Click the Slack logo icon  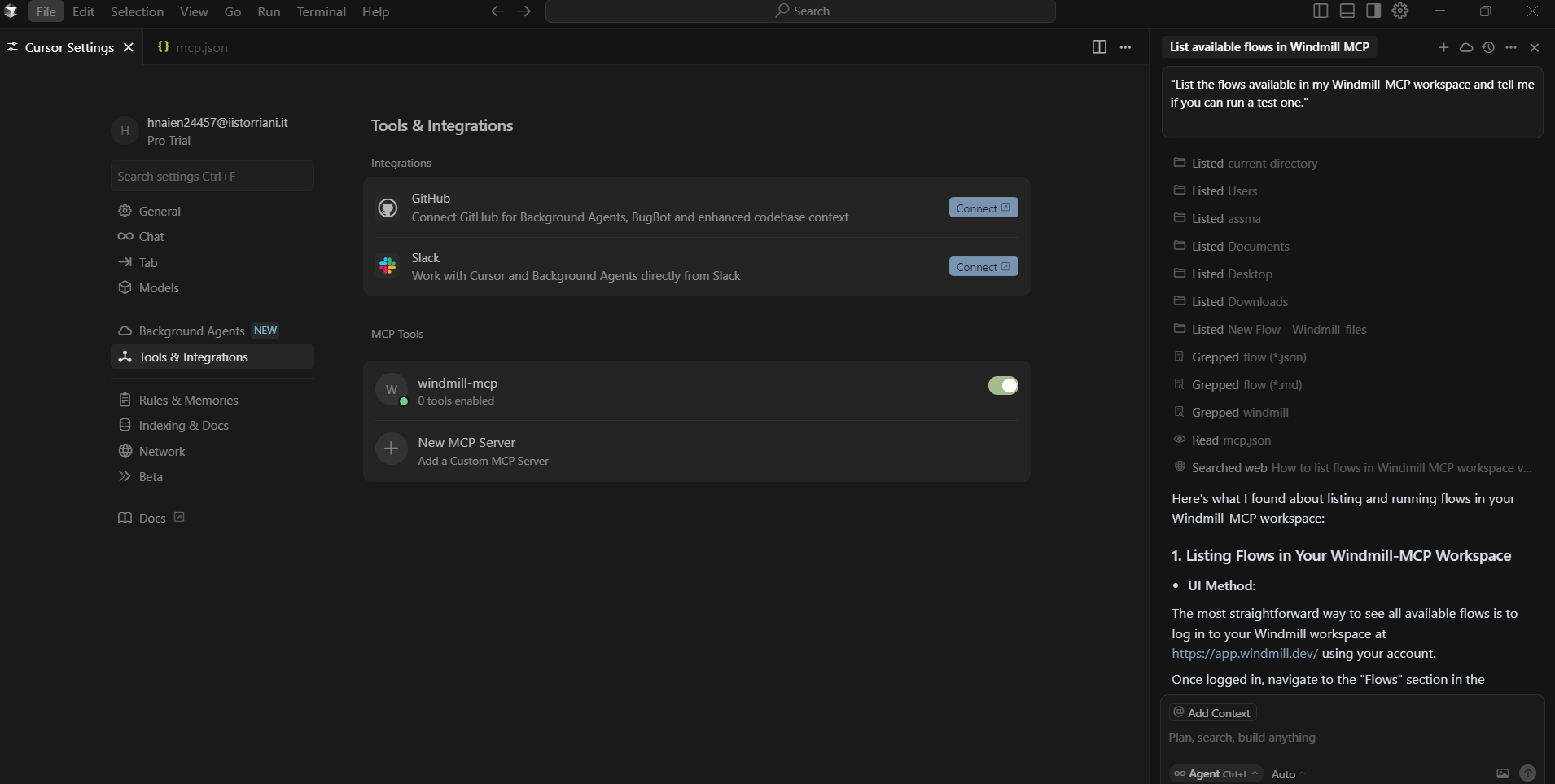point(388,266)
